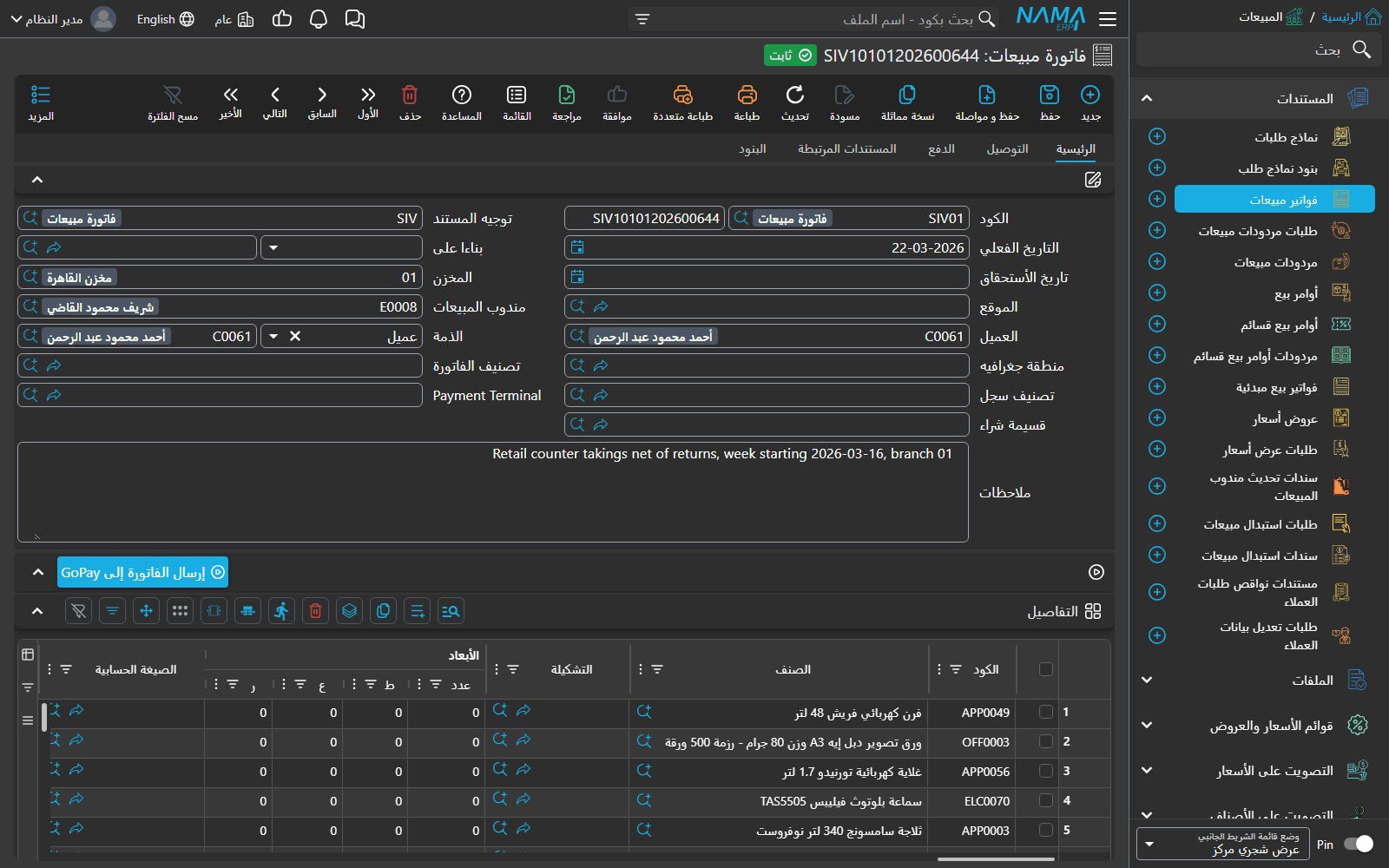
Task: Switch language to English
Action: coord(165,19)
